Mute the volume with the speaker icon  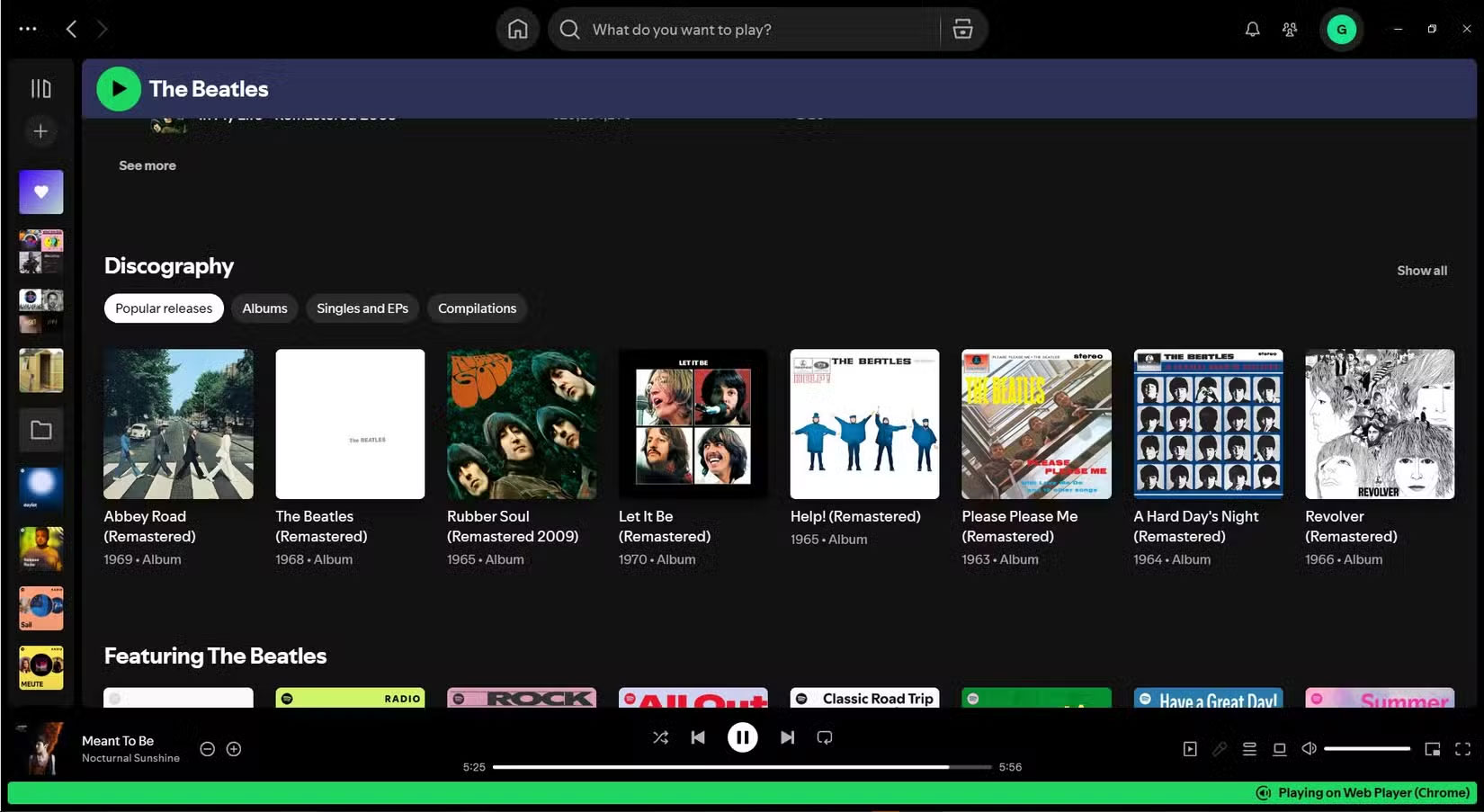pos(1309,748)
